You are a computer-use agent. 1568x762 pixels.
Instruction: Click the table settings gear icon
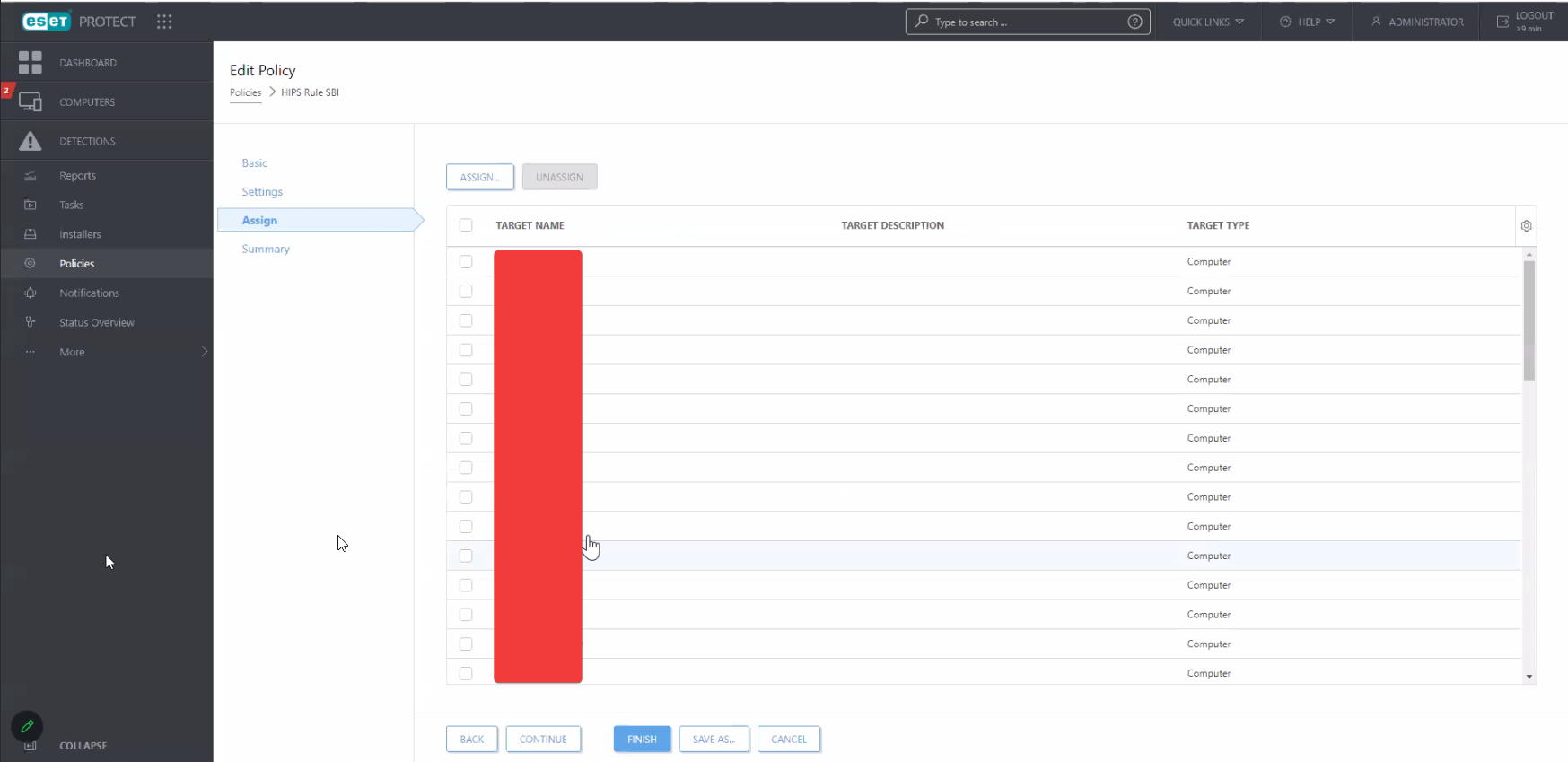1526,226
